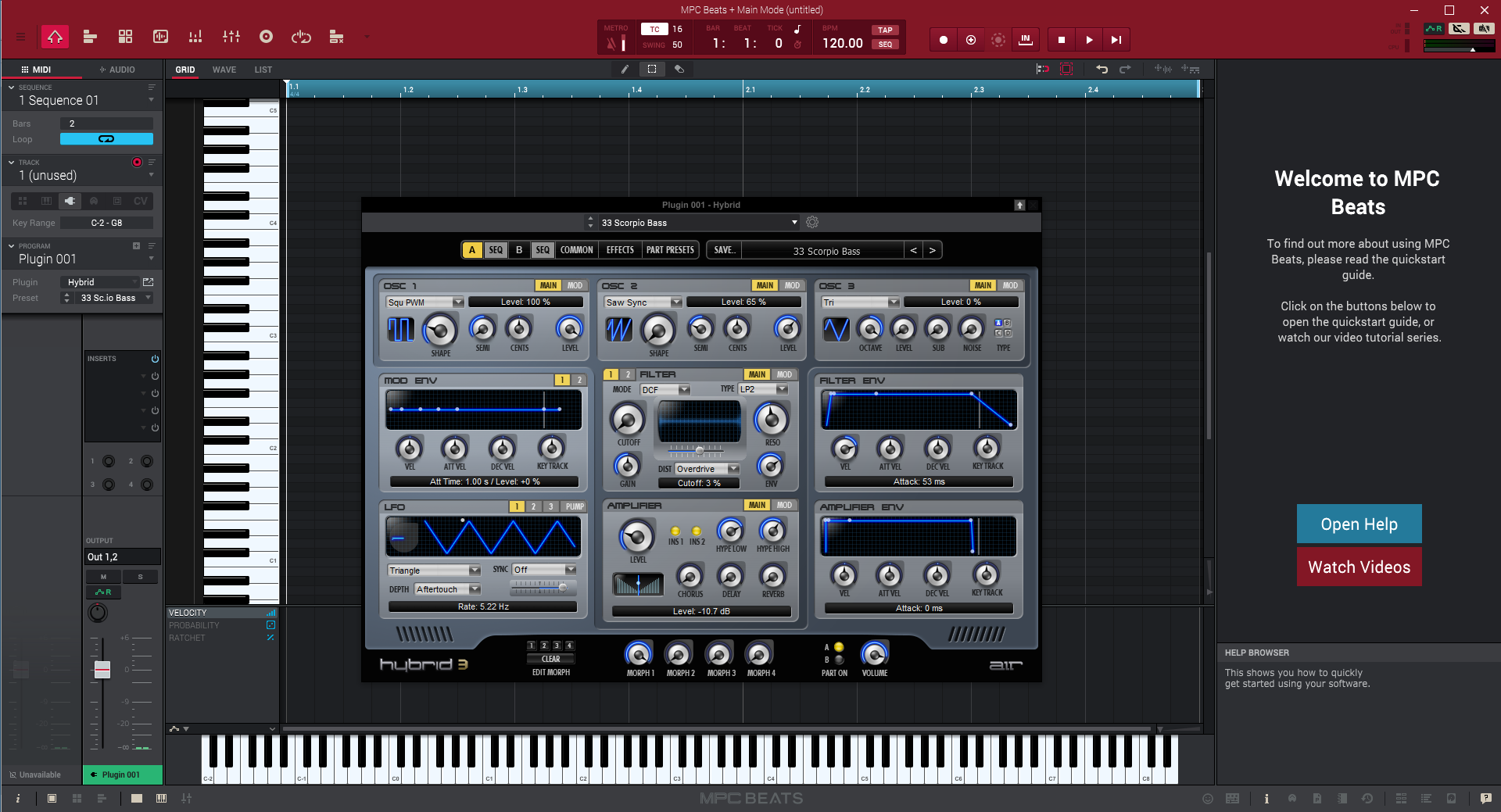Toggle track record arm button
This screenshot has height=812, width=1501.
tap(137, 163)
